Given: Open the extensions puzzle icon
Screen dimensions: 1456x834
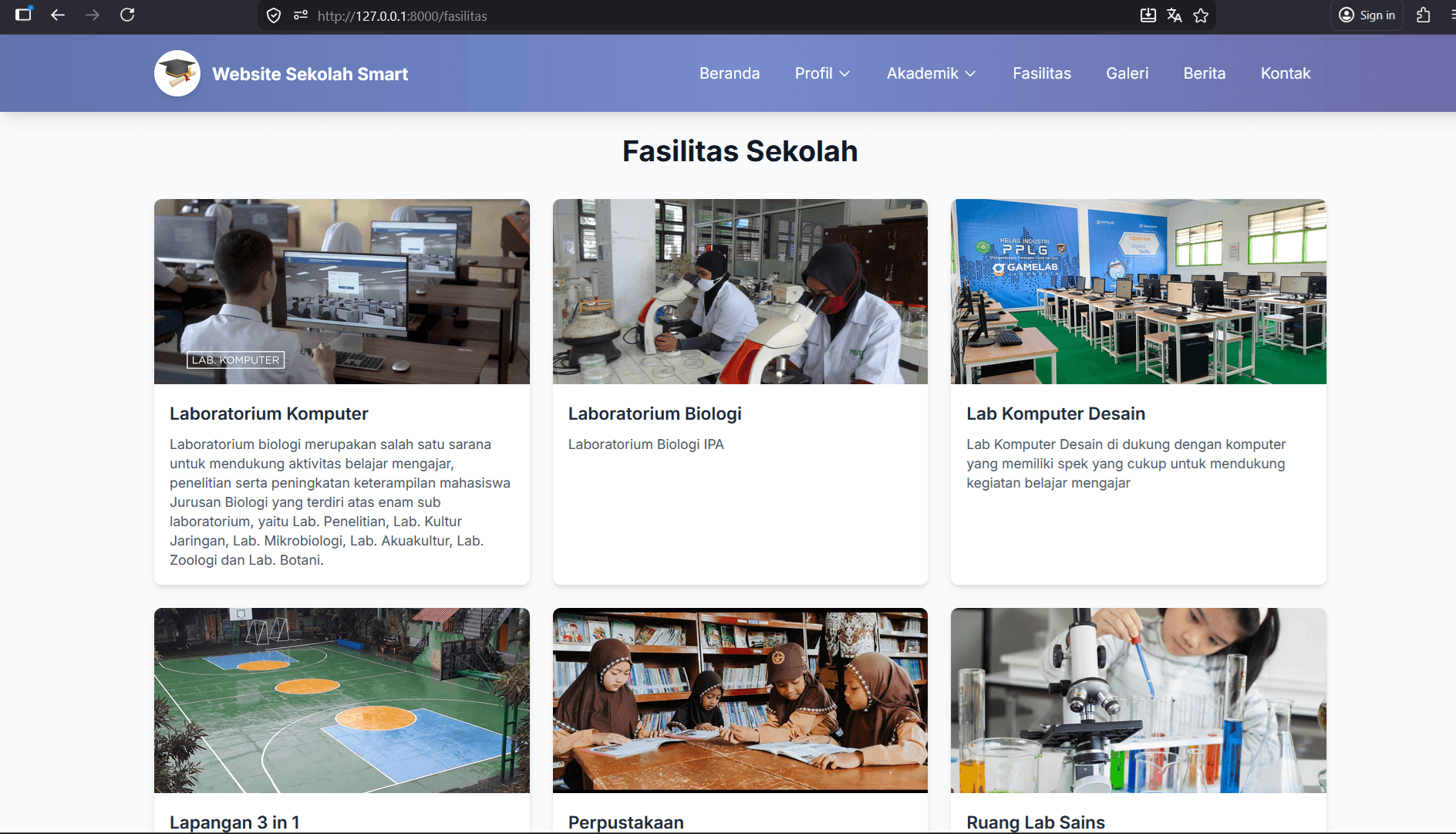Looking at the screenshot, I should pos(1424,15).
